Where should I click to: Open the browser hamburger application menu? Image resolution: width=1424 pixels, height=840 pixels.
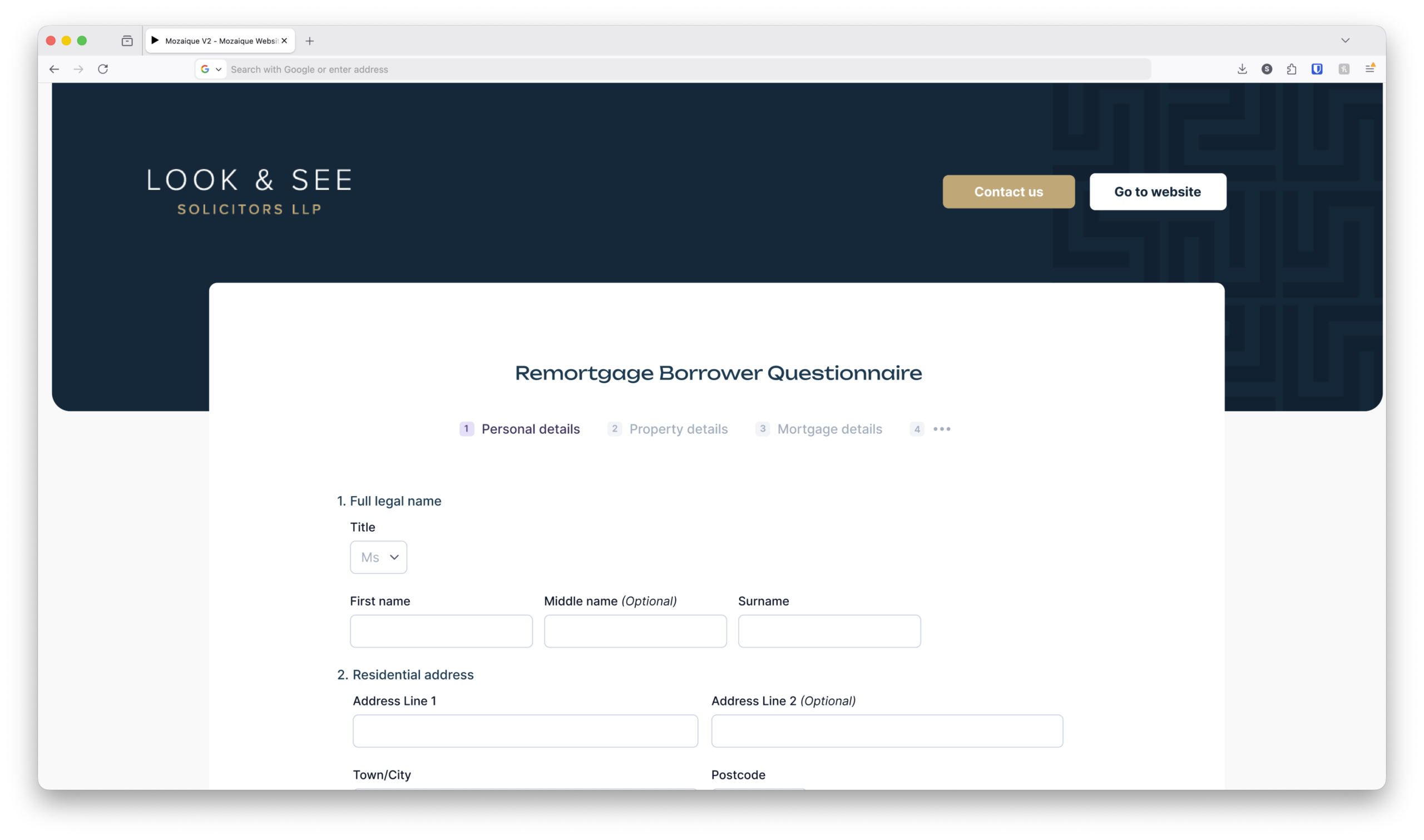pos(1369,69)
